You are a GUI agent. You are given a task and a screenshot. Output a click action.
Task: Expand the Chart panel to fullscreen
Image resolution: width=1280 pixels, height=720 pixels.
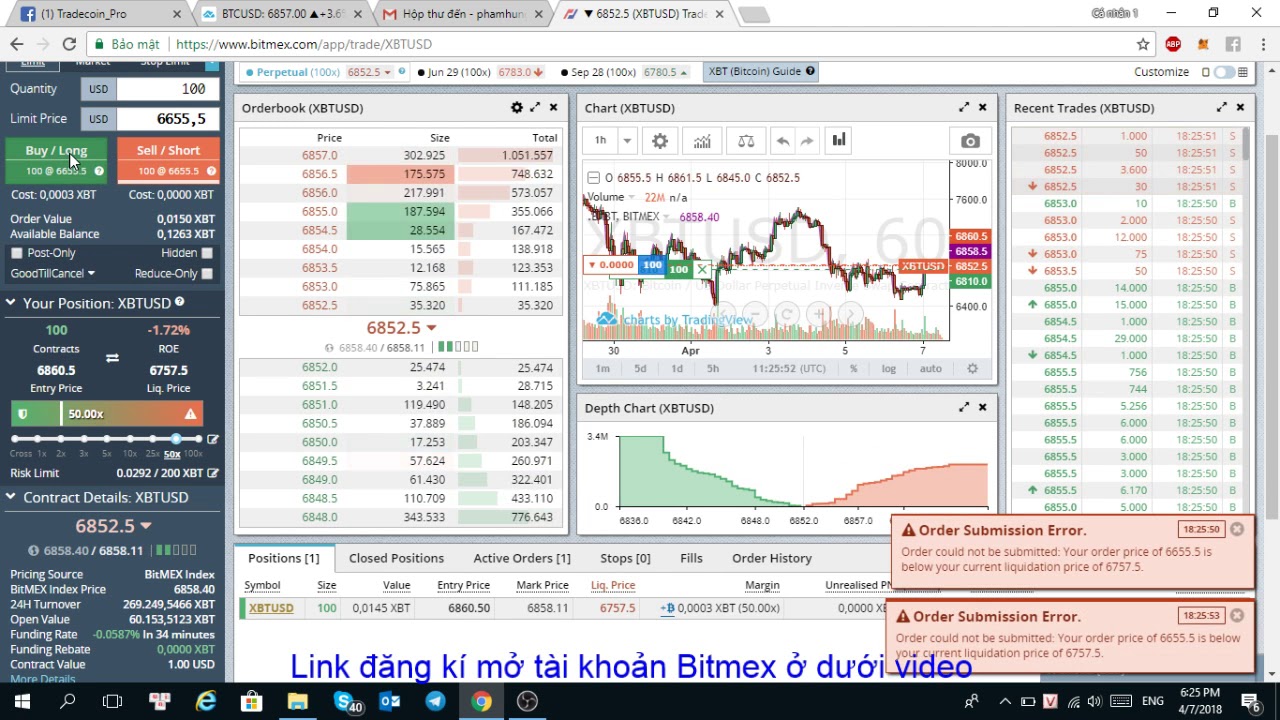[x=964, y=108]
